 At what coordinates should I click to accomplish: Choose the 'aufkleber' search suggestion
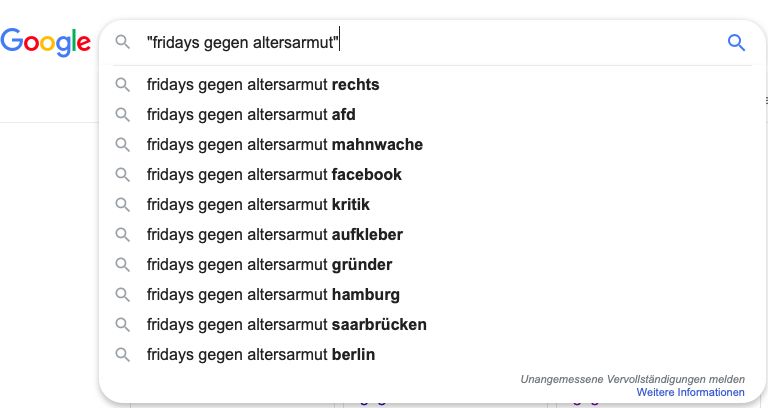(x=274, y=235)
